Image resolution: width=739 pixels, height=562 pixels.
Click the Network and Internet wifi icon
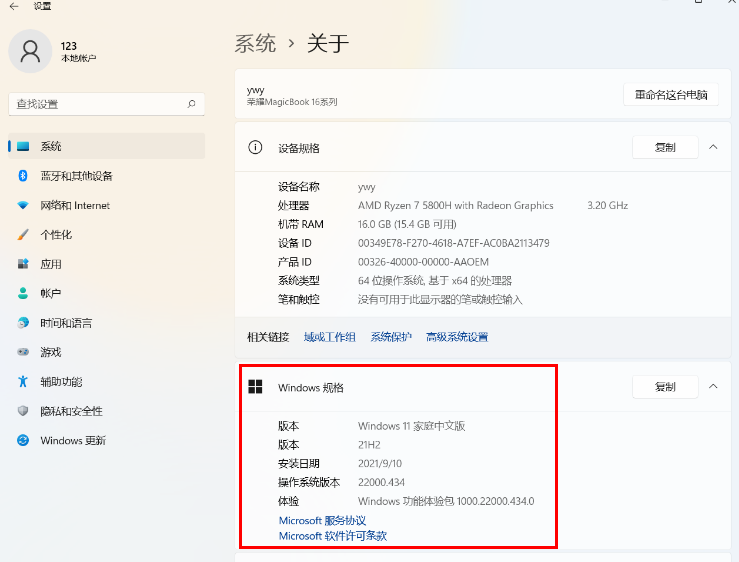23,205
